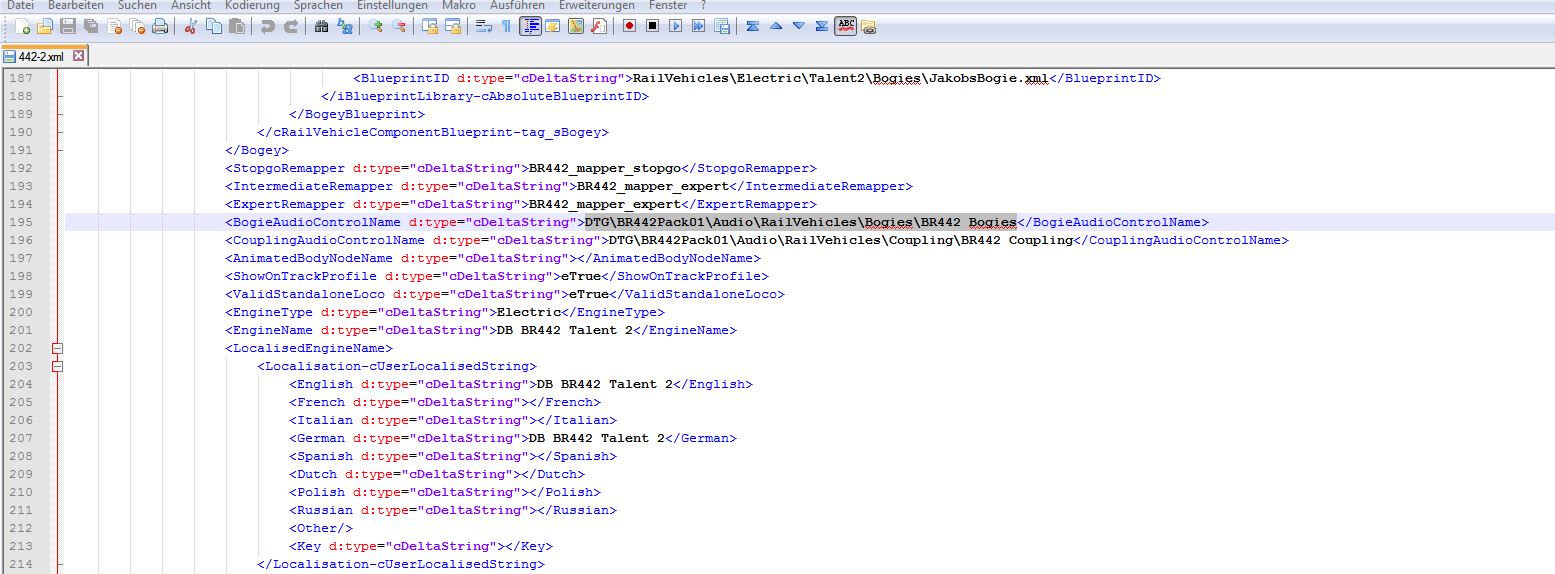Viewport: 1555px width, 574px height.
Task: Open the Suchen menu
Action: [x=137, y=5]
